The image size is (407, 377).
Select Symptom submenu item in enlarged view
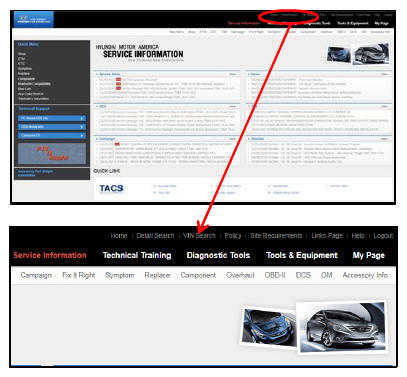120,275
